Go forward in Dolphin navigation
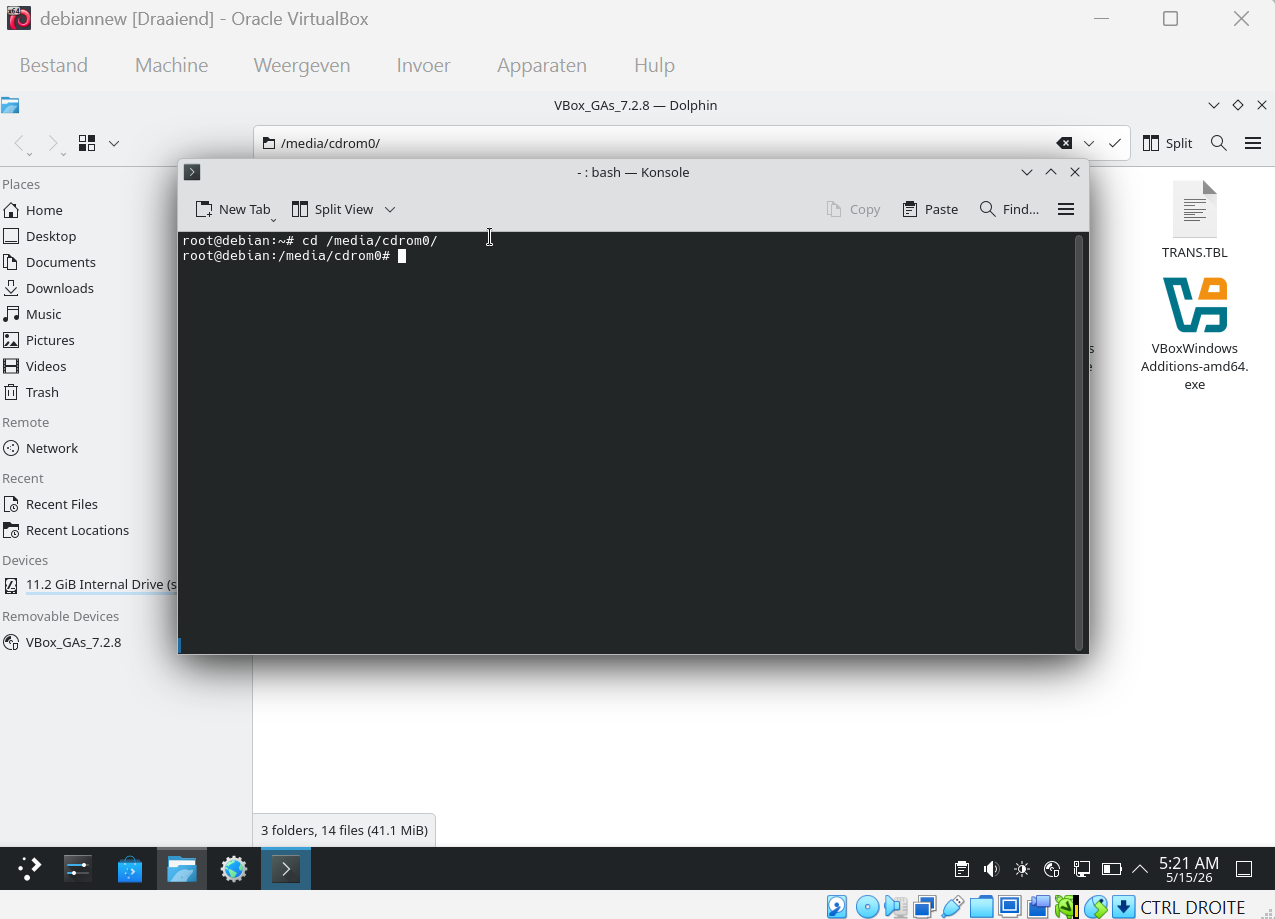1275x919 pixels. coord(54,143)
